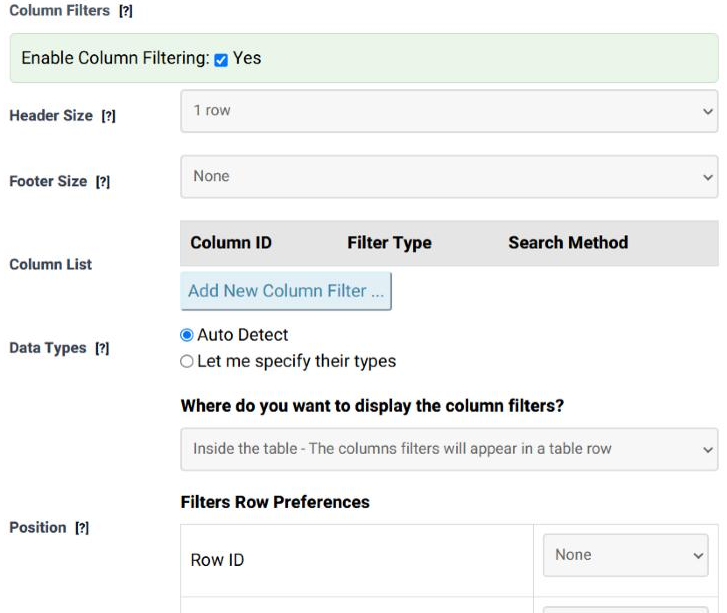This screenshot has width=727, height=613.
Task: Click the Search Method table header
Action: 568,243
